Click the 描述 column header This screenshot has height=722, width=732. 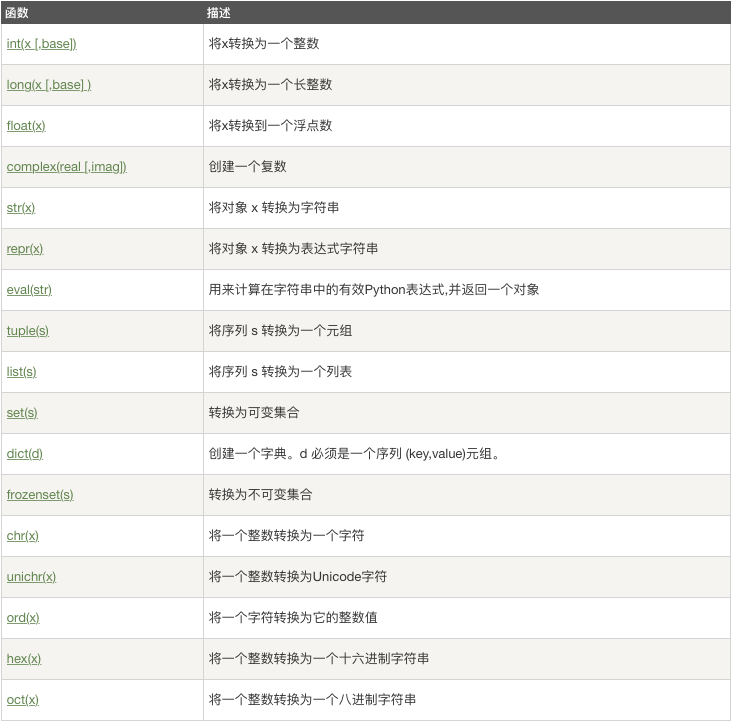220,12
